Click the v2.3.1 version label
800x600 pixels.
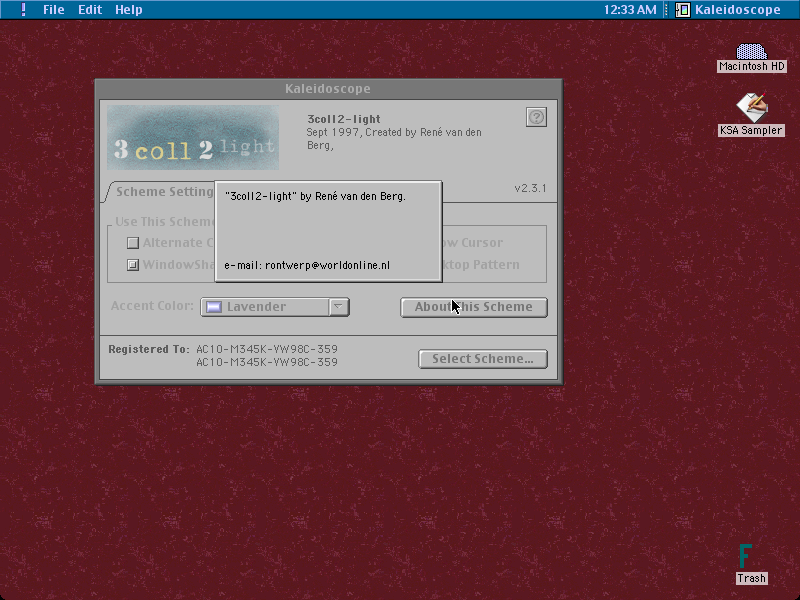pos(530,188)
